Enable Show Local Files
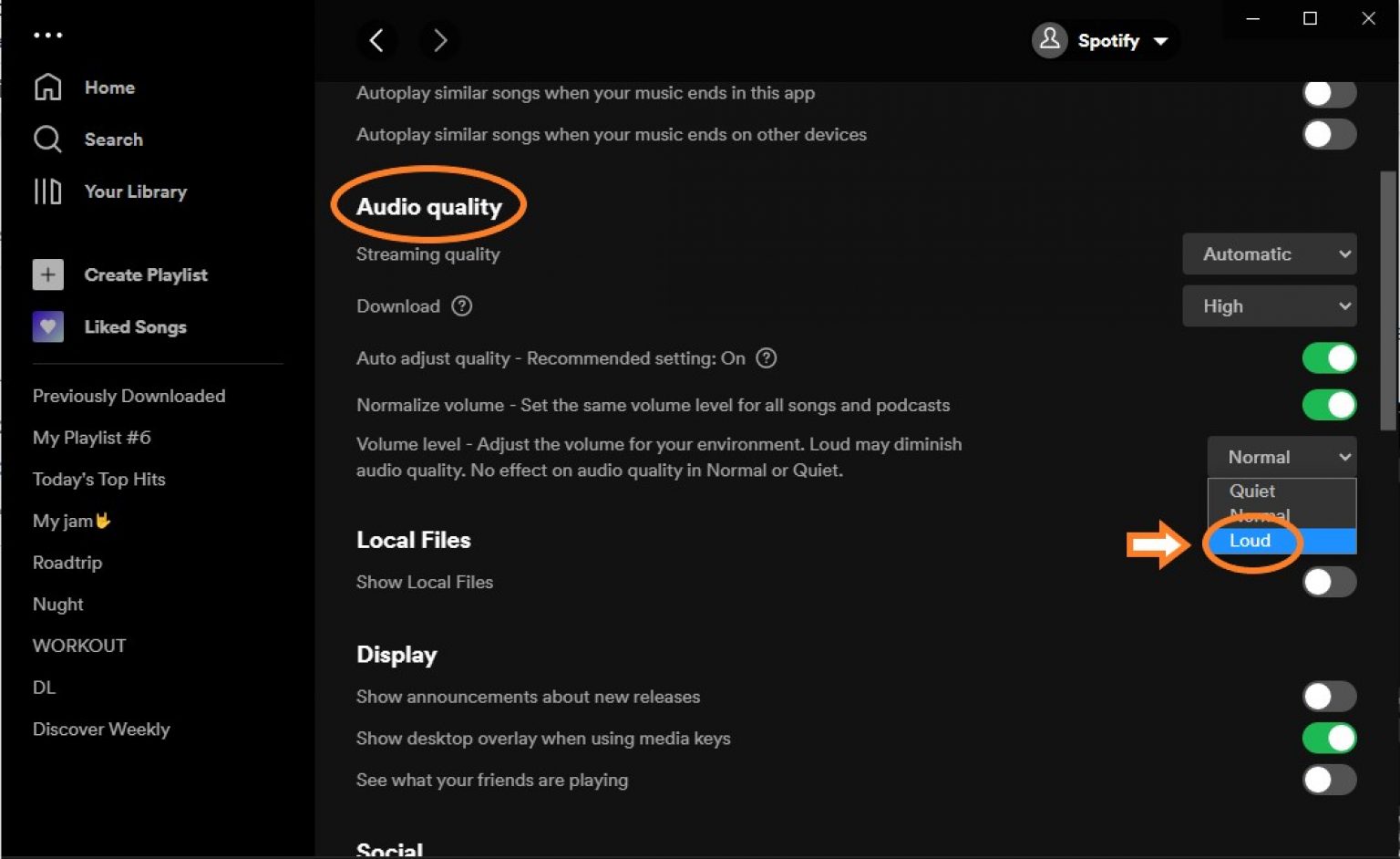Screen dimensions: 1400x859 pyautogui.click(x=1329, y=582)
